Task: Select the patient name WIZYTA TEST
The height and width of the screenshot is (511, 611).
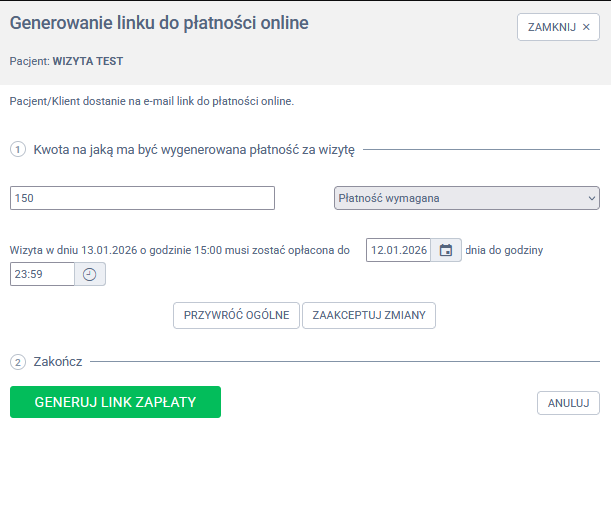Action: 88,61
